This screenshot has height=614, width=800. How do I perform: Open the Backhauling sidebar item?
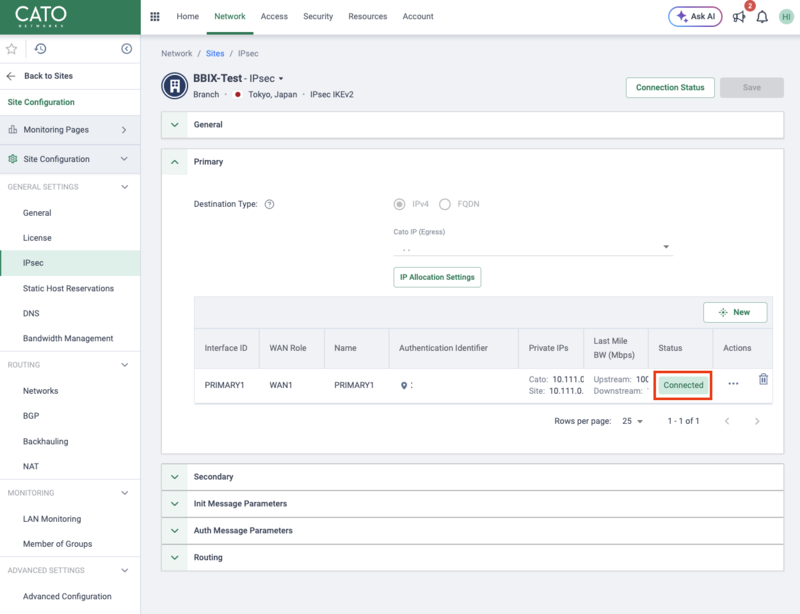45,441
